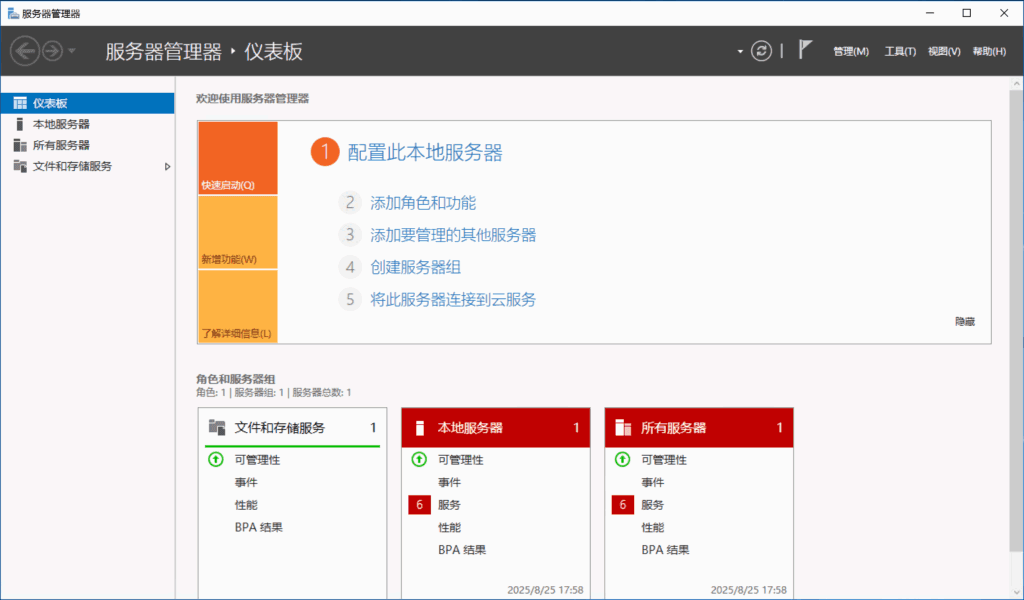
Task: Click 将此服务器连接到云服务 link
Action: [453, 299]
